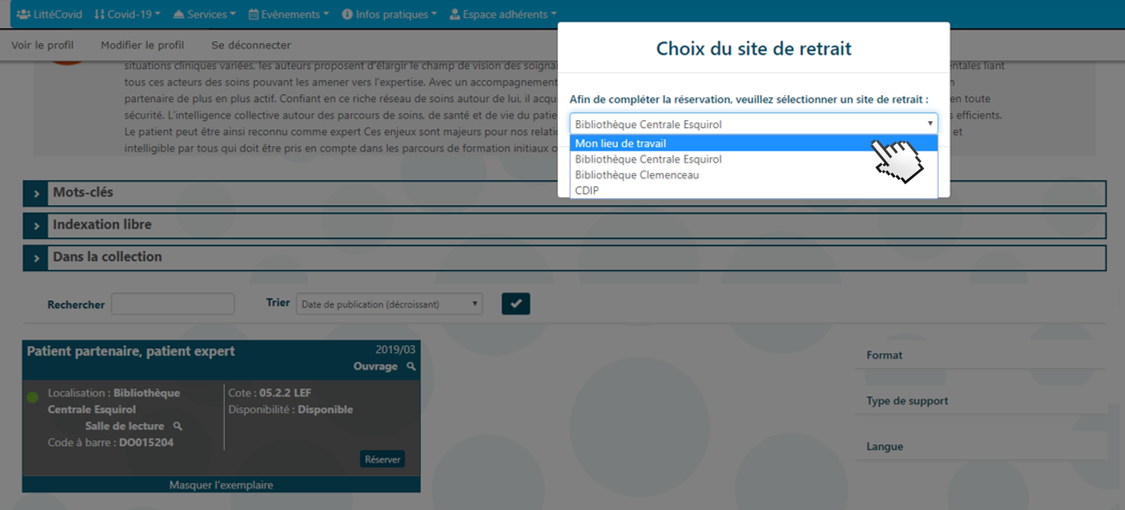Click the green availability status dot
The height and width of the screenshot is (510, 1125).
pyautogui.click(x=32, y=397)
